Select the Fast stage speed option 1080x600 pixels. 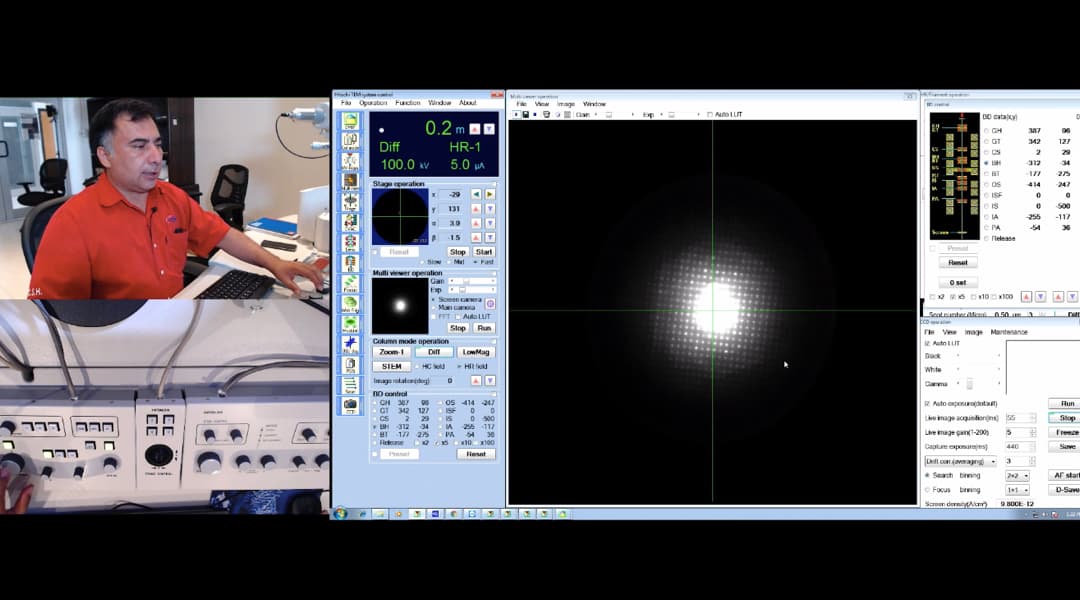point(475,262)
